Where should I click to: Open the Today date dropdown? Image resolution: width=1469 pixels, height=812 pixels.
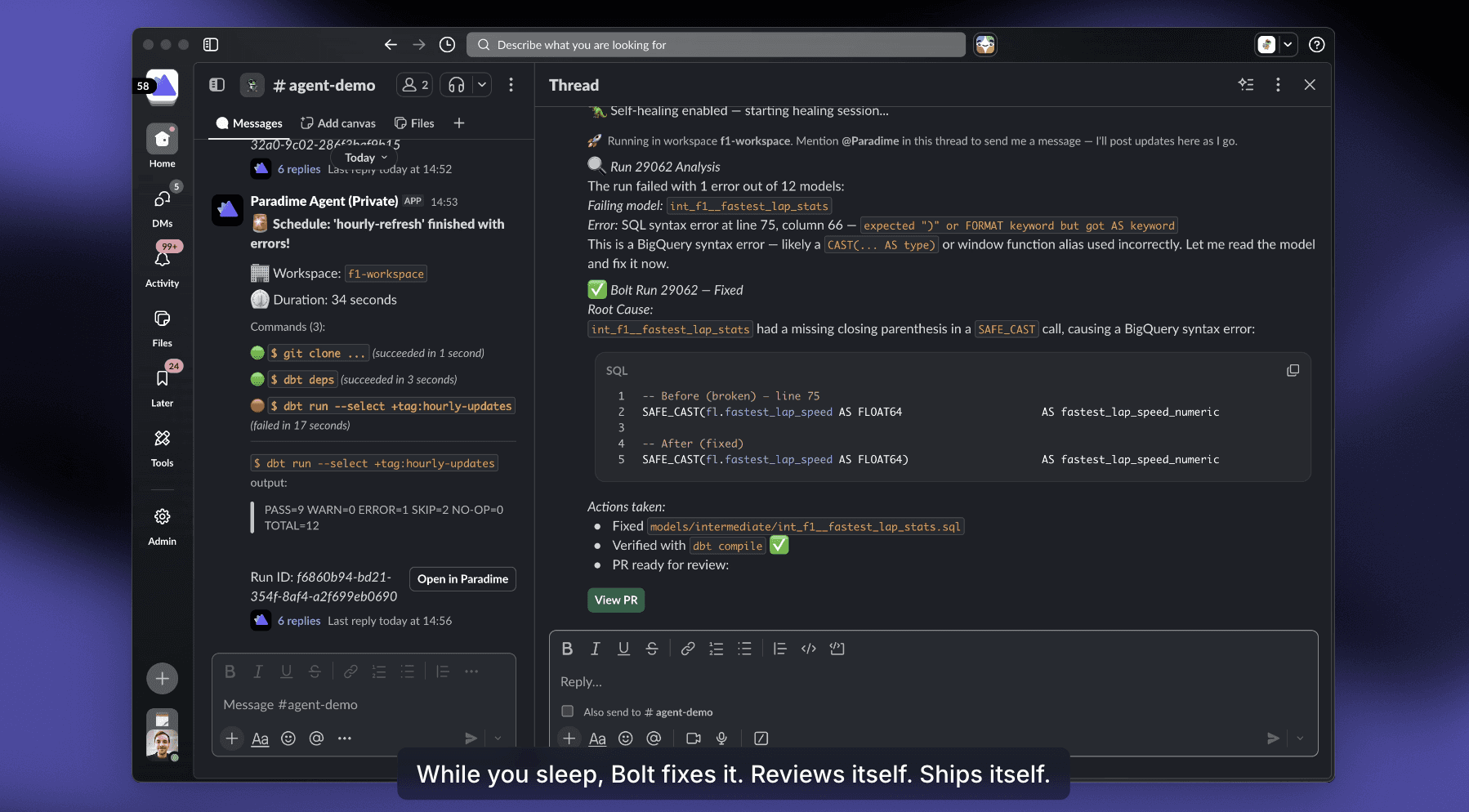click(364, 157)
